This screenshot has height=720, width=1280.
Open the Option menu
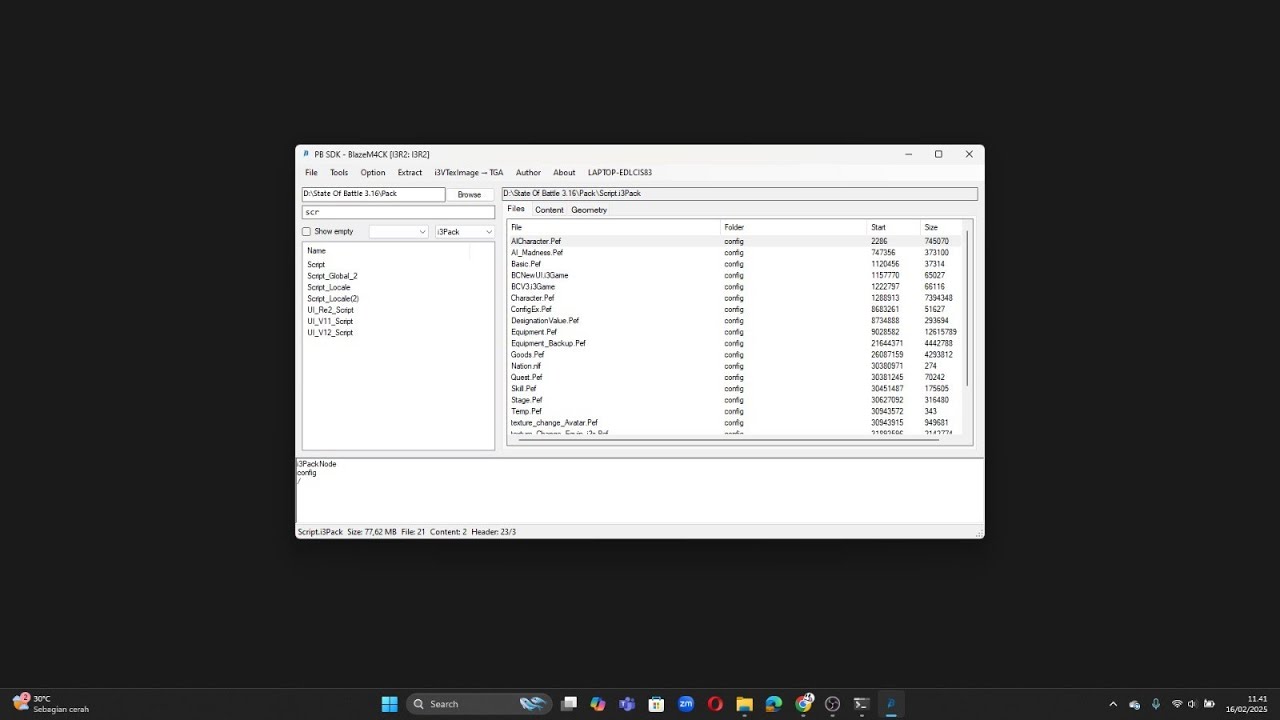click(x=373, y=172)
